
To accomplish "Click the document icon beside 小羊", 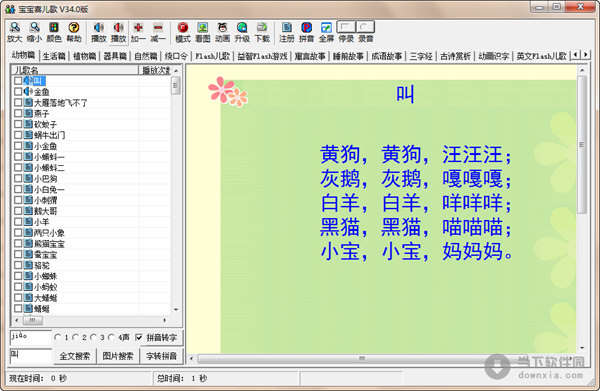I will [x=28, y=221].
